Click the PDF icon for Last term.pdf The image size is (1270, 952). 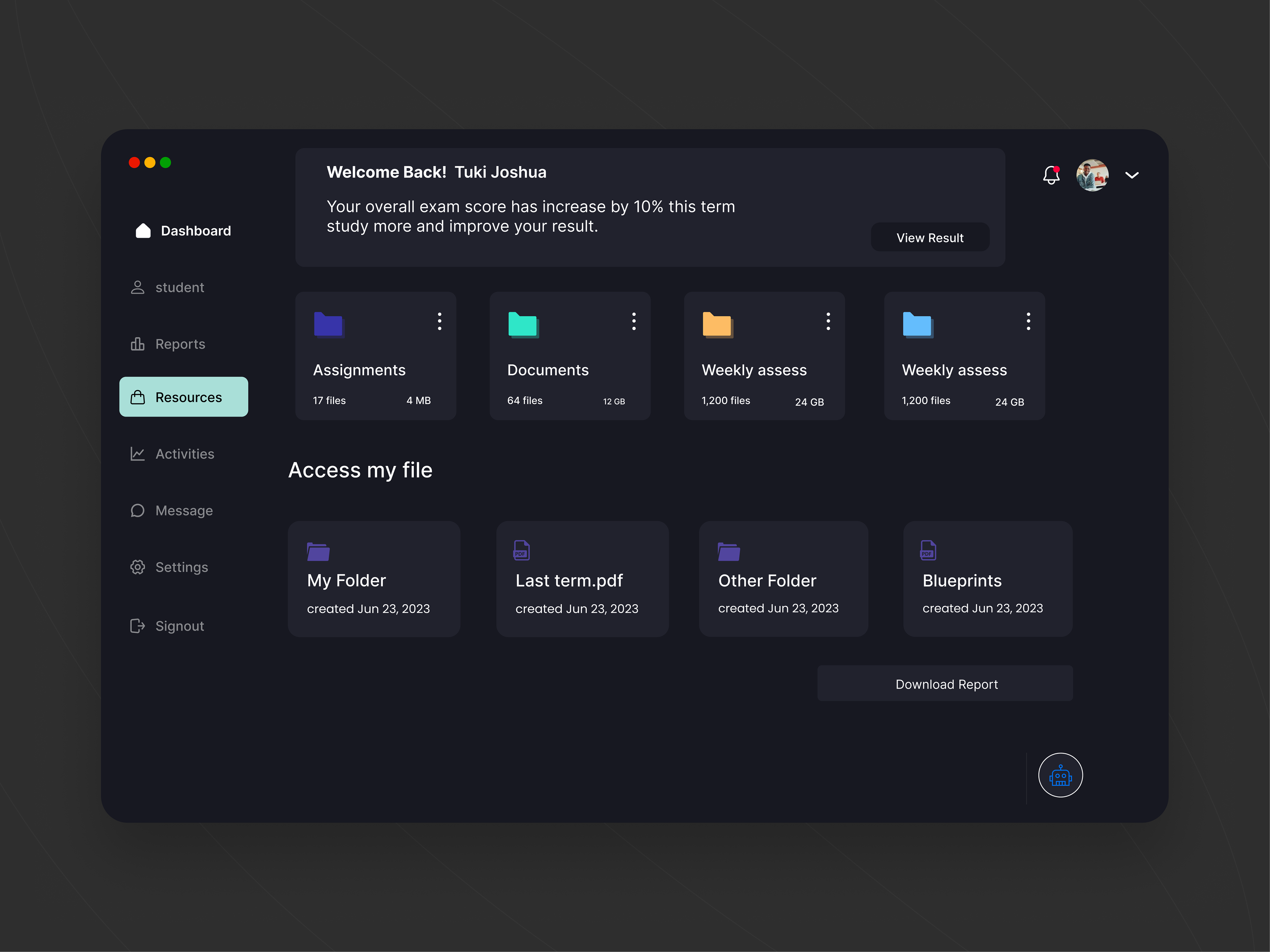click(521, 550)
